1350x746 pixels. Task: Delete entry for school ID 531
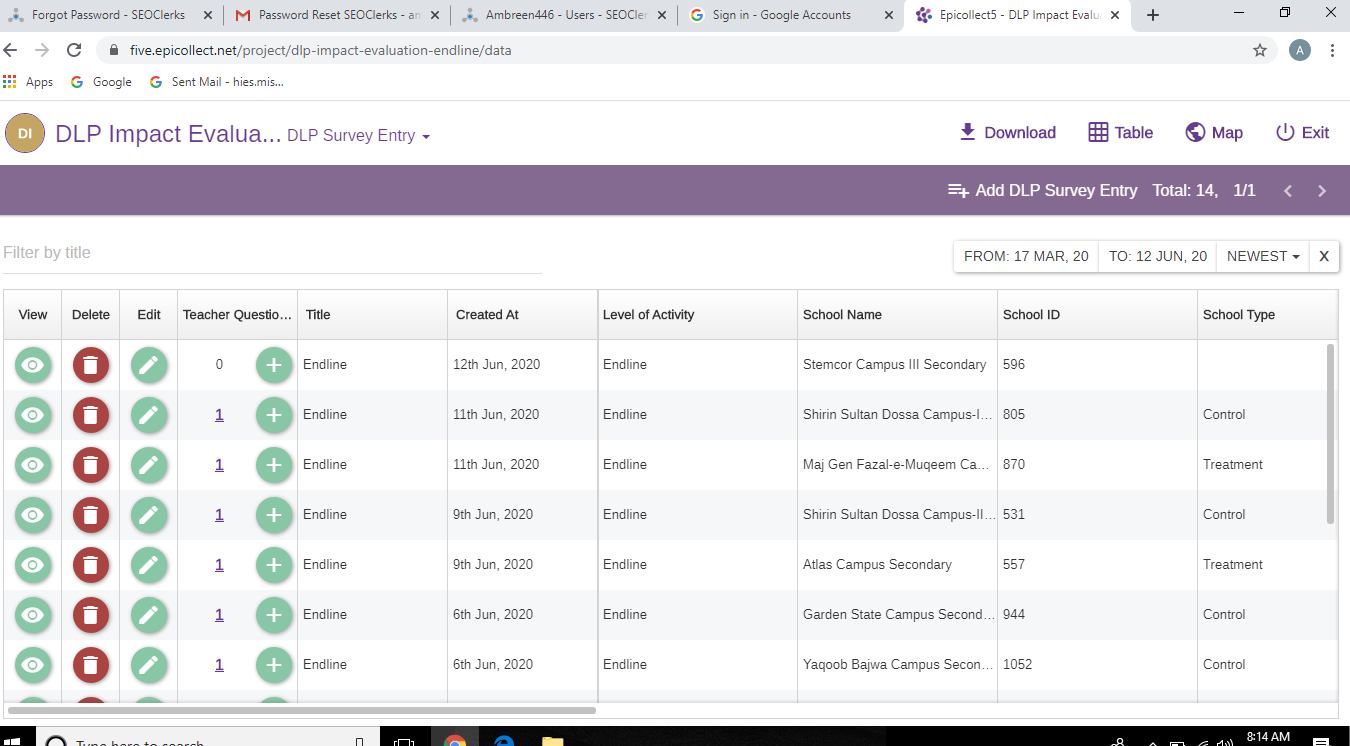[x=91, y=515]
